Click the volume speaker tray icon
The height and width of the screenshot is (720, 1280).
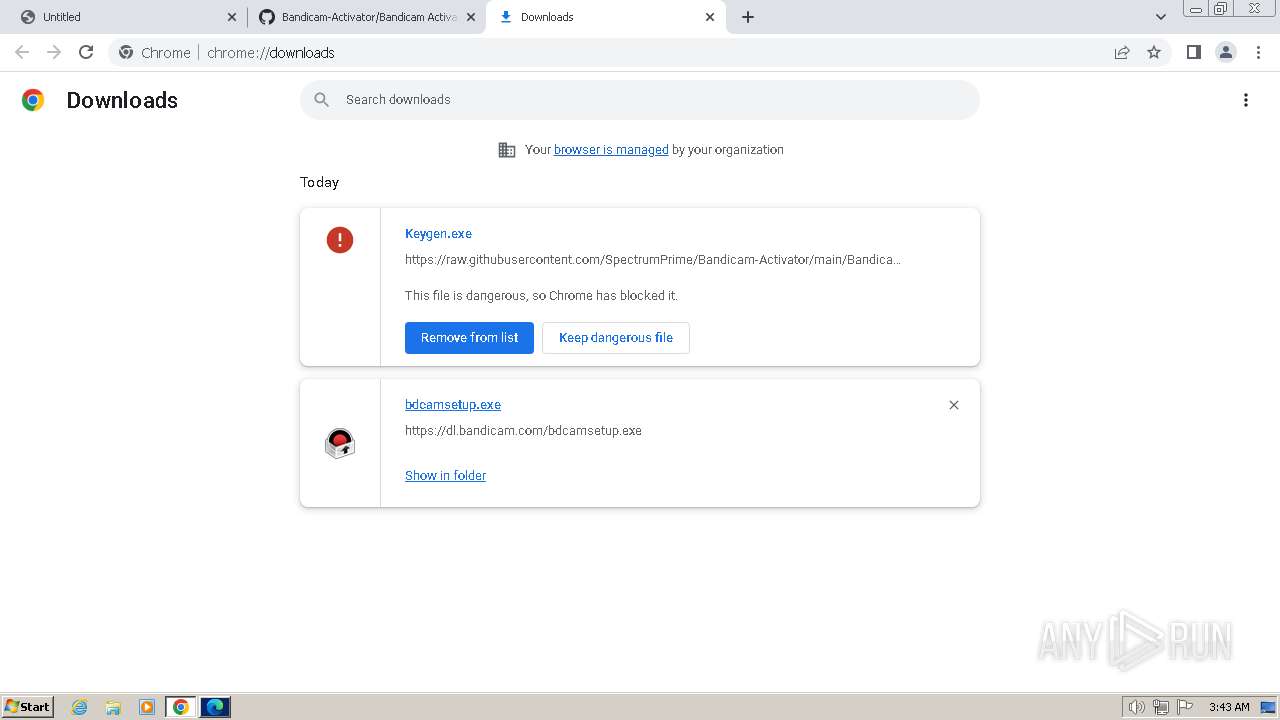(1136, 707)
